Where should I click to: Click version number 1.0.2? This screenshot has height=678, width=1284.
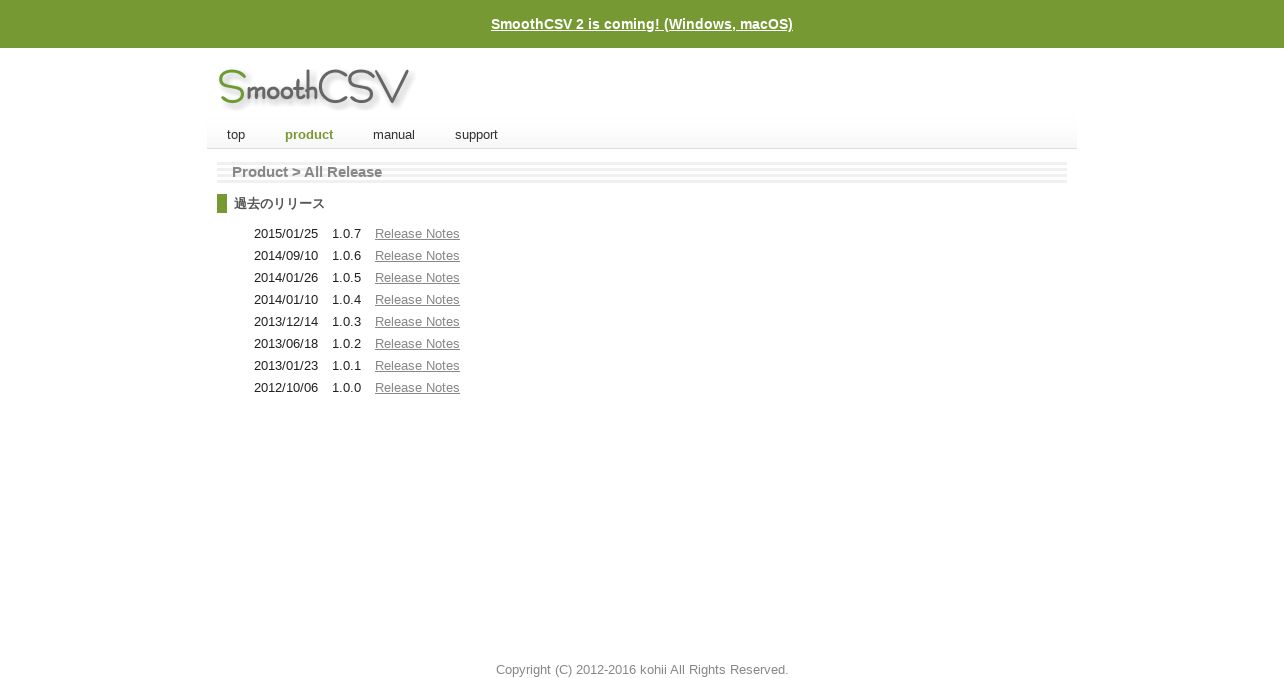click(346, 344)
